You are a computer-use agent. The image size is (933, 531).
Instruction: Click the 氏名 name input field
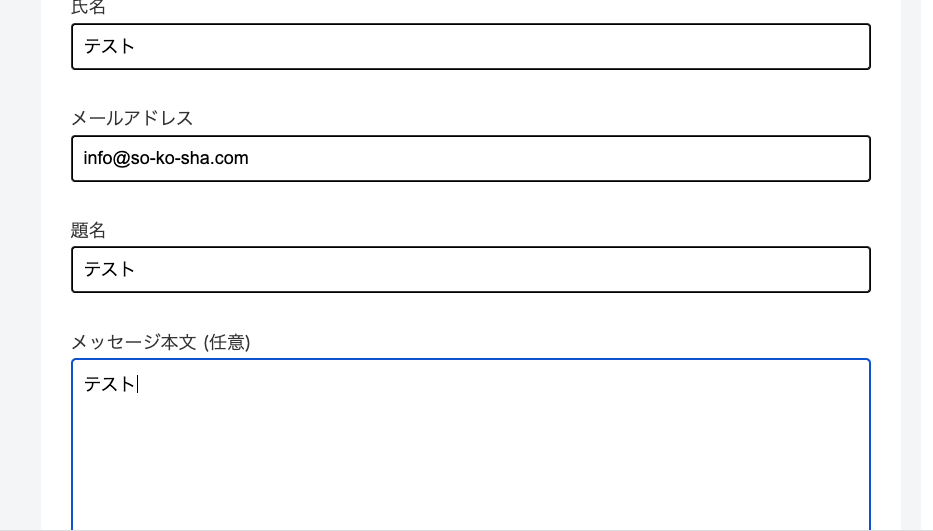[470, 46]
